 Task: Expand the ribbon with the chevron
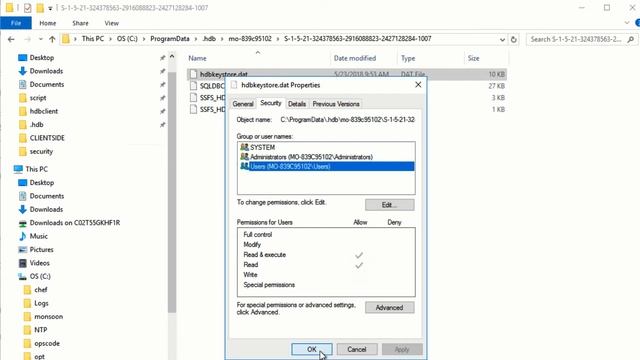pyautogui.click(x=627, y=23)
